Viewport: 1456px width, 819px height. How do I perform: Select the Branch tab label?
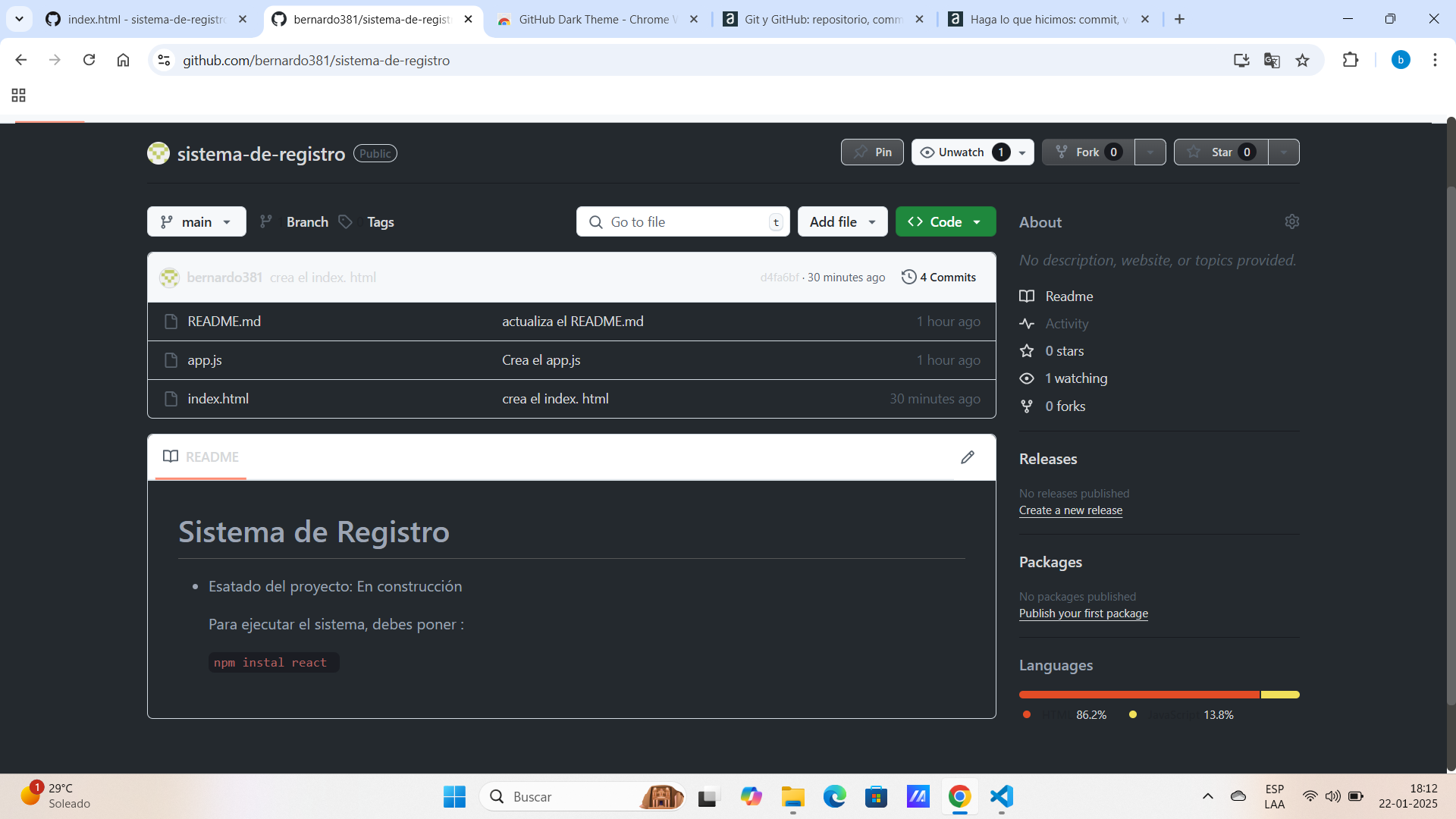point(307,221)
